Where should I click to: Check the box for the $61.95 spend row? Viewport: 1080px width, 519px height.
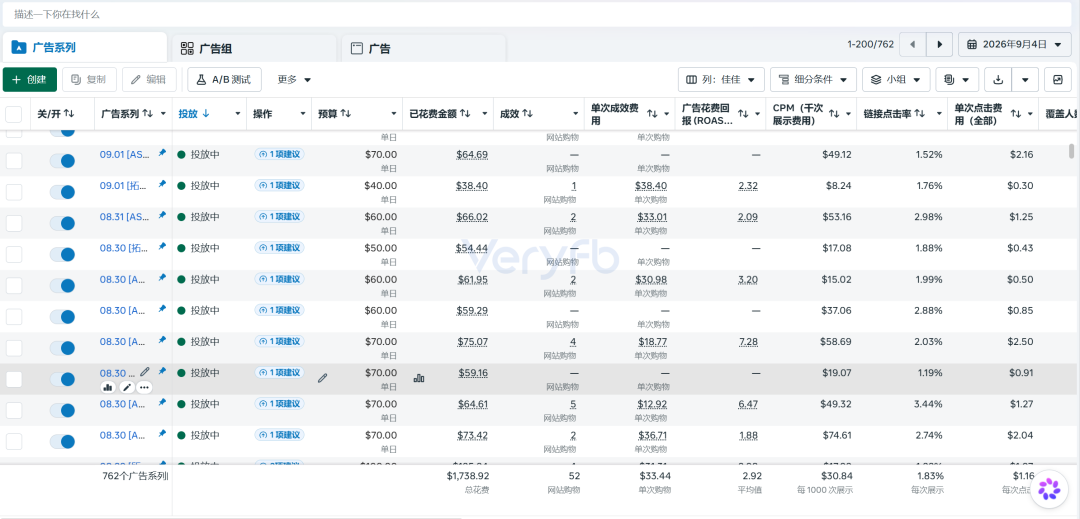[14, 286]
